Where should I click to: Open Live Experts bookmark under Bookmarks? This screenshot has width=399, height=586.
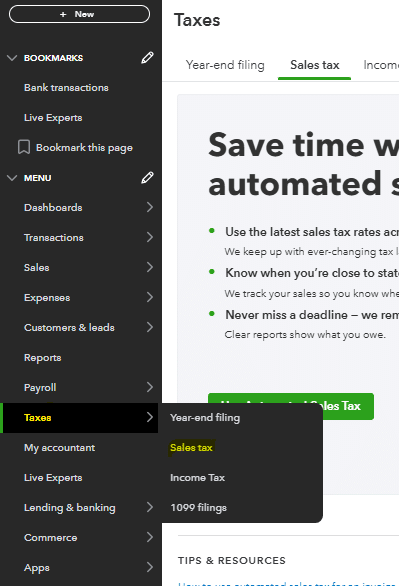coord(53,118)
